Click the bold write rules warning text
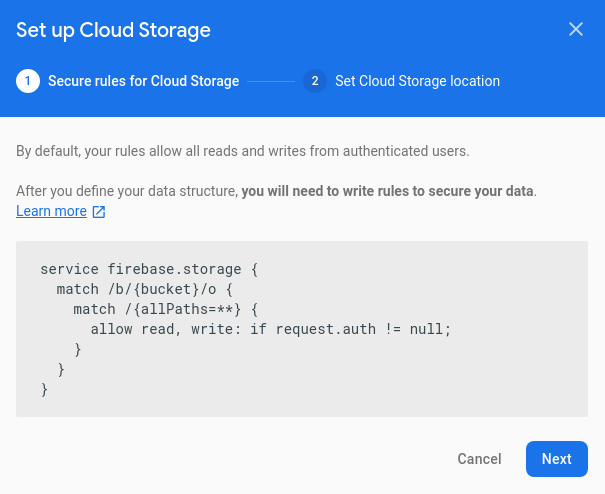The image size is (605, 494). pos(388,190)
